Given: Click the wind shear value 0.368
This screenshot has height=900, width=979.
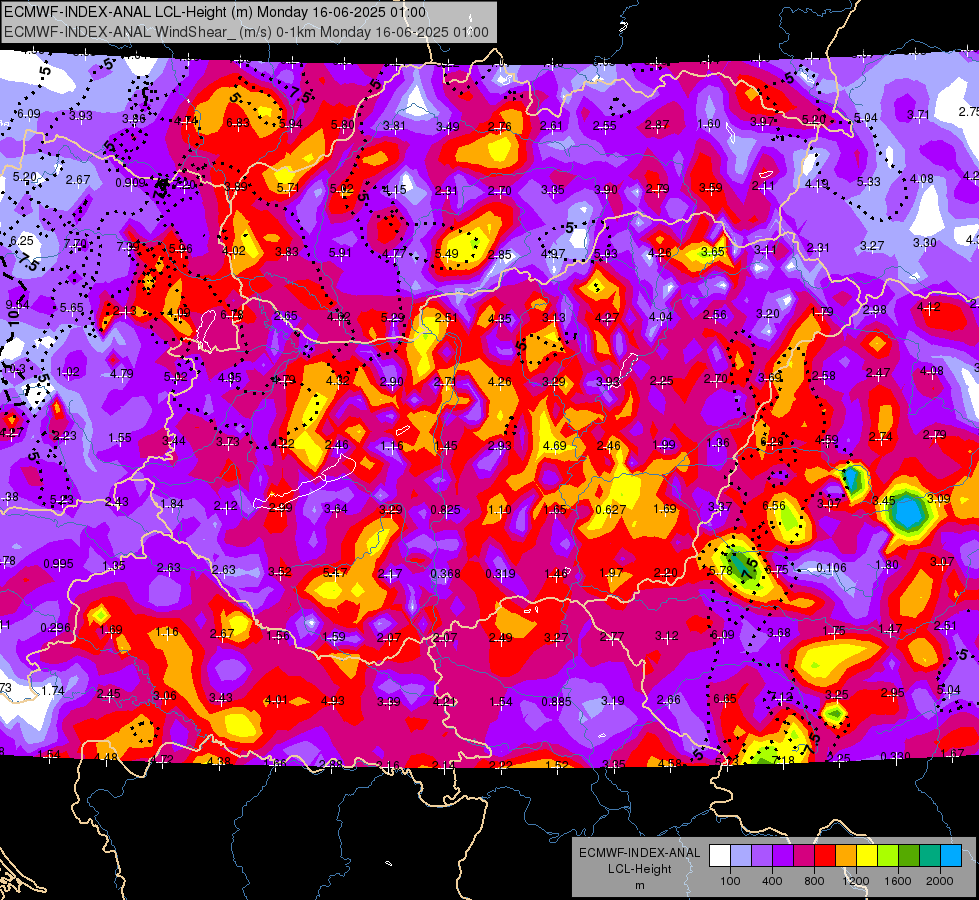Looking at the screenshot, I should (x=445, y=573).
